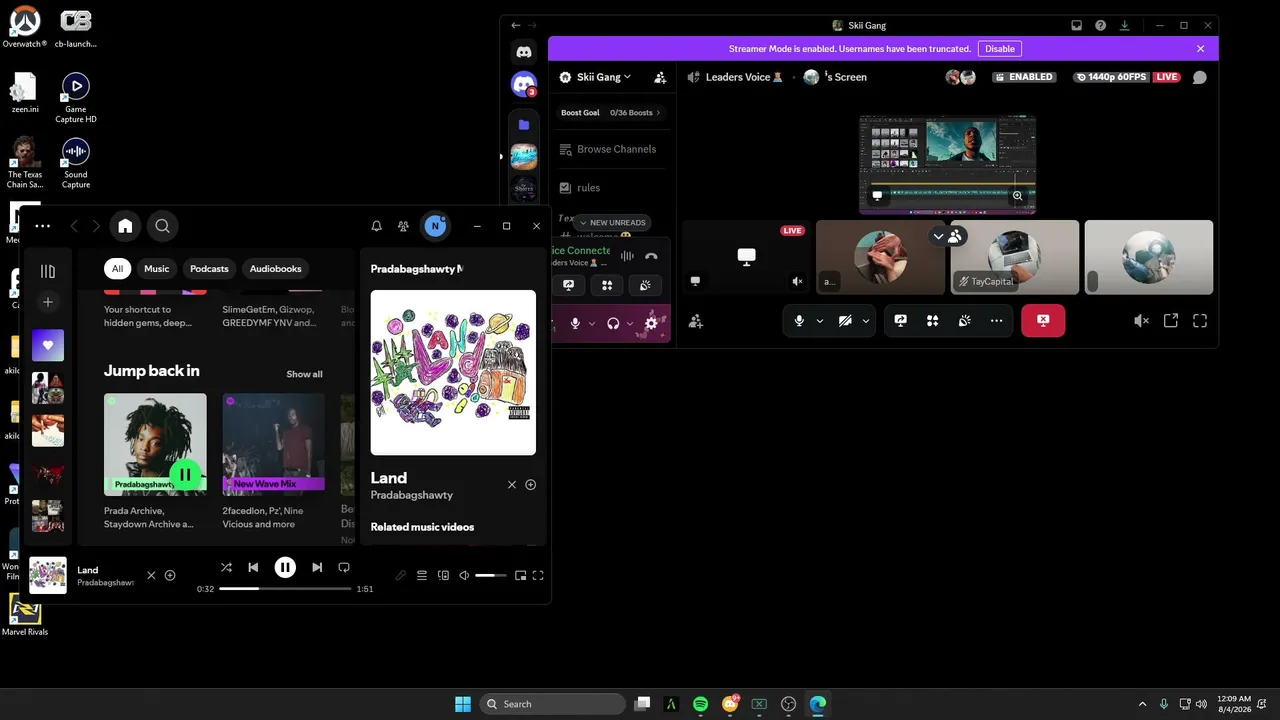Disable Streamer Mode in Discord
1280x720 pixels.
coord(999,48)
